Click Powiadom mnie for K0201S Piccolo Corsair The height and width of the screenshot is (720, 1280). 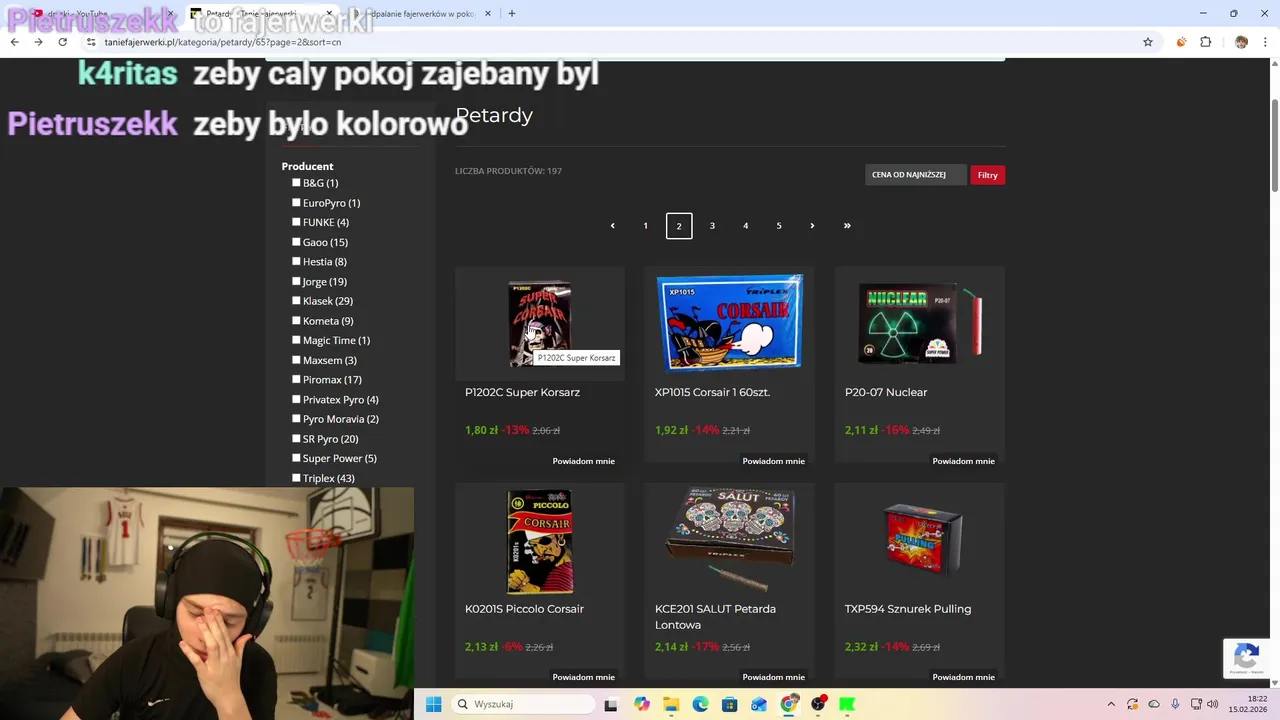[x=584, y=677]
